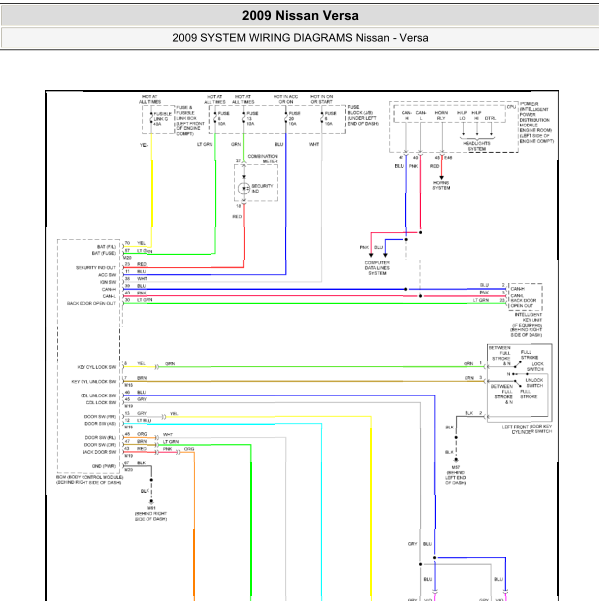Click the "DOOR SW (AS)" label
The height and width of the screenshot is (601, 599).
click(x=100, y=424)
